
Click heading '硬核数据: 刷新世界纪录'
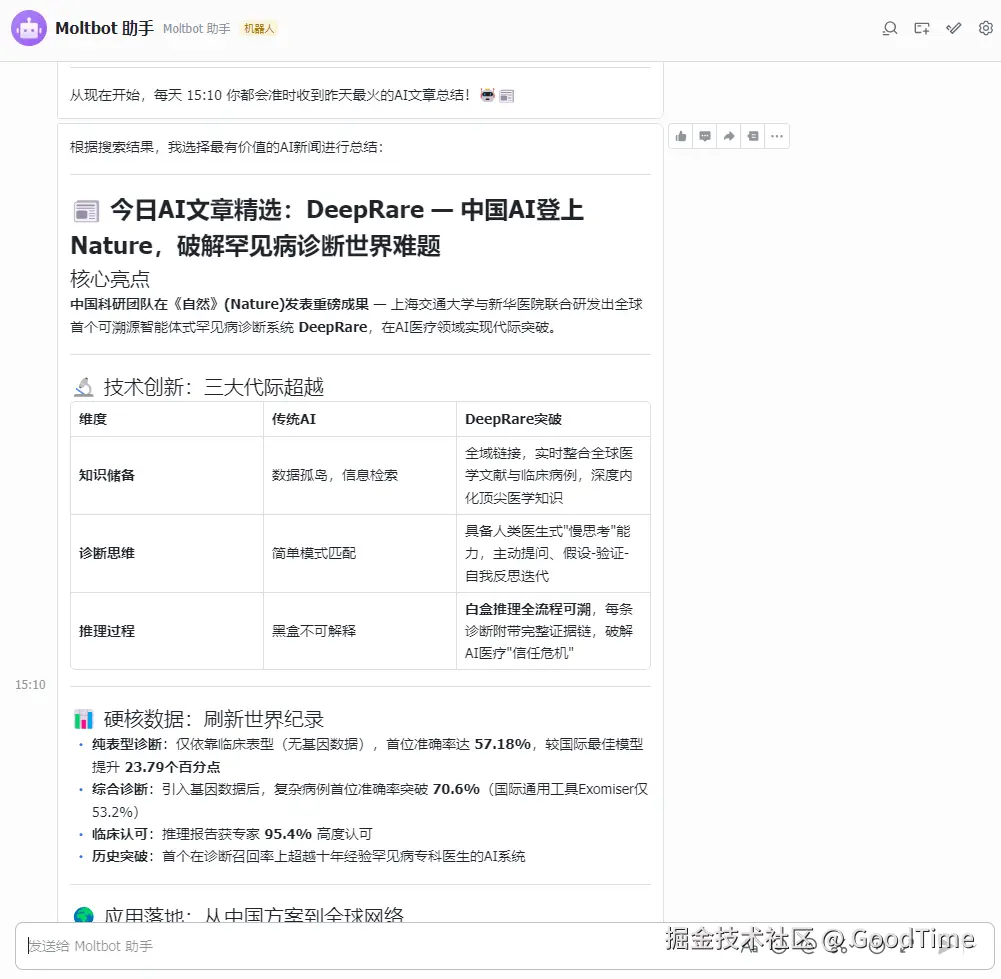pos(214,719)
